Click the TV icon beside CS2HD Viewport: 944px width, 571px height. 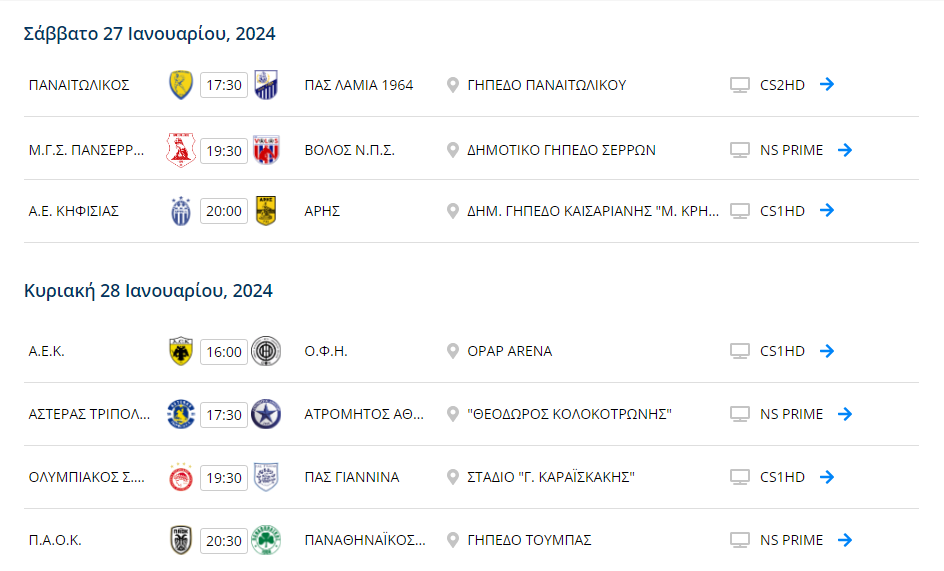click(740, 85)
